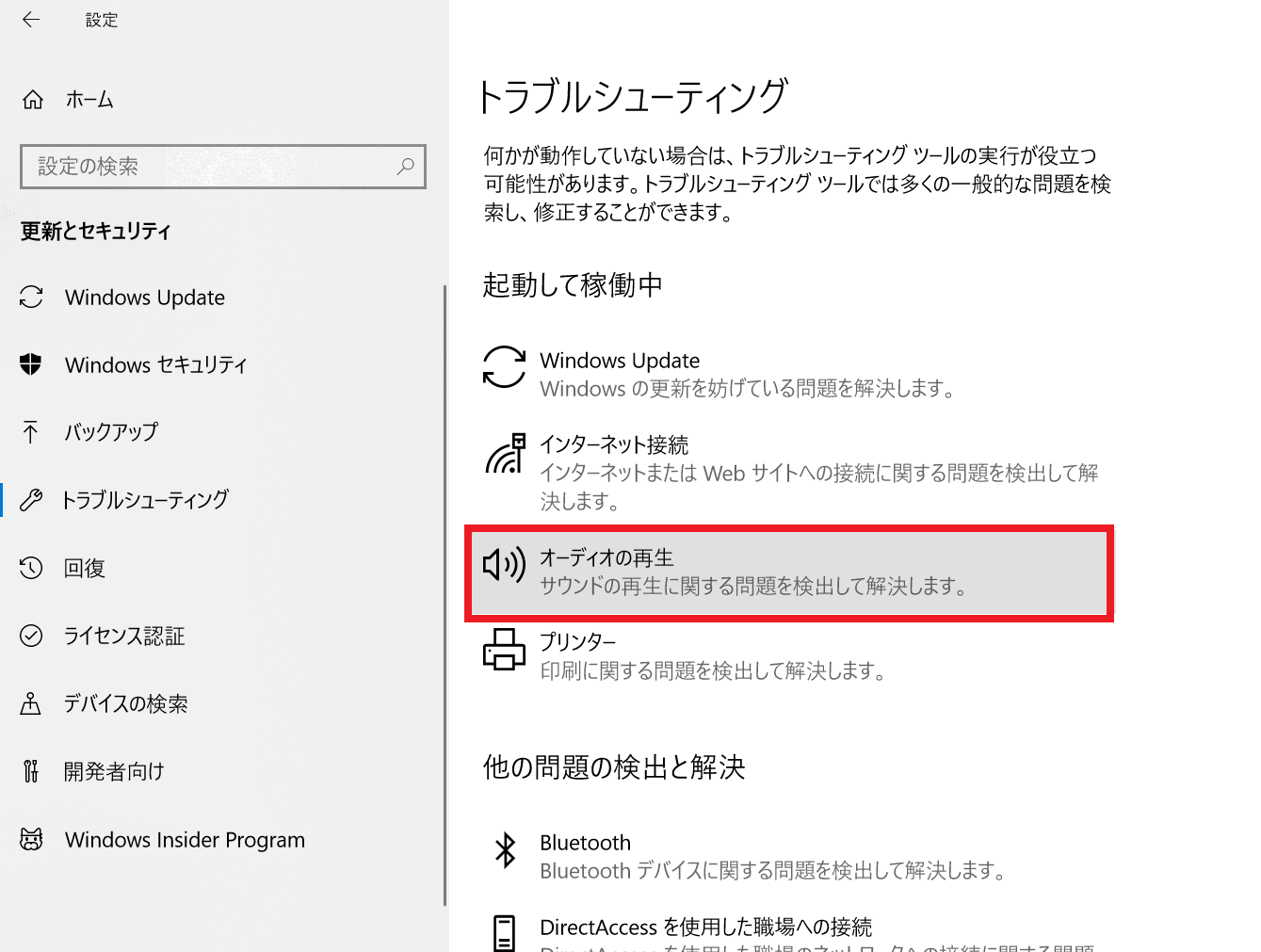1261x952 pixels.
Task: Open デバイスの検索 settings page
Action: [x=125, y=703]
